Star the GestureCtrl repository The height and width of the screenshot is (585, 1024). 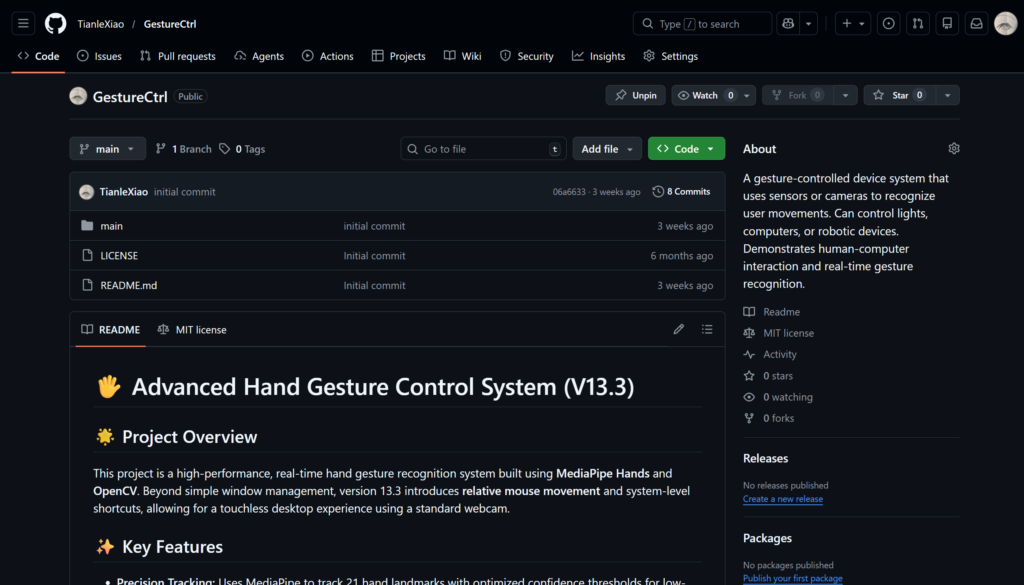(x=898, y=95)
